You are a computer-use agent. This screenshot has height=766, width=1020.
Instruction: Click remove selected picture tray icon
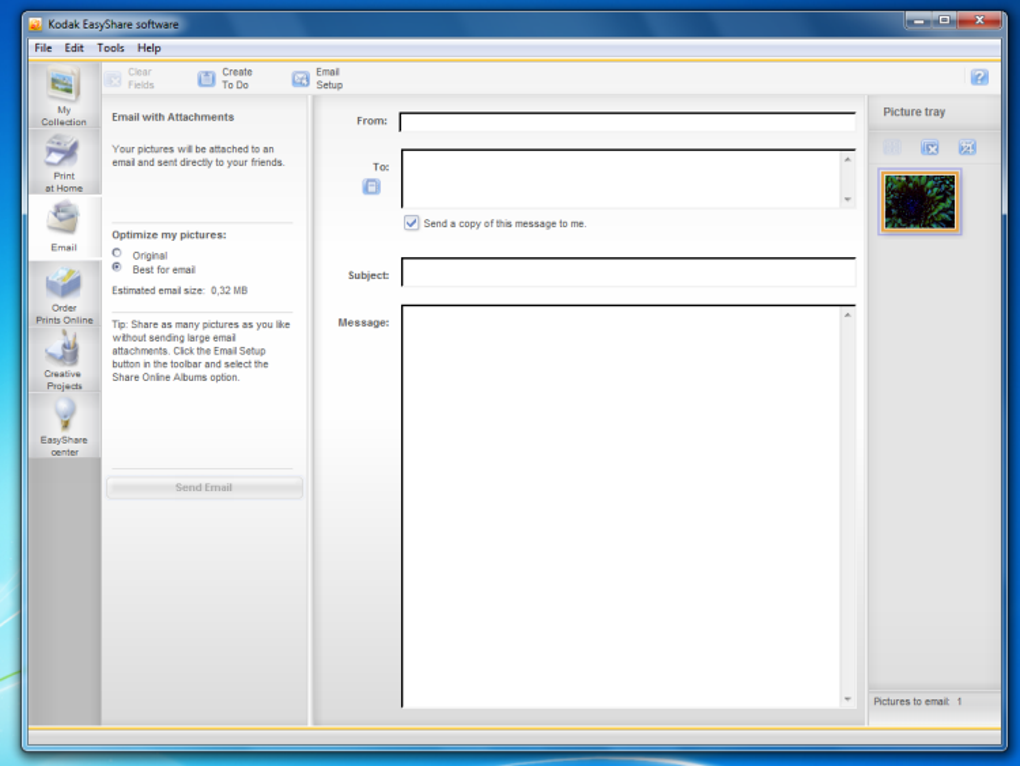[x=930, y=148]
